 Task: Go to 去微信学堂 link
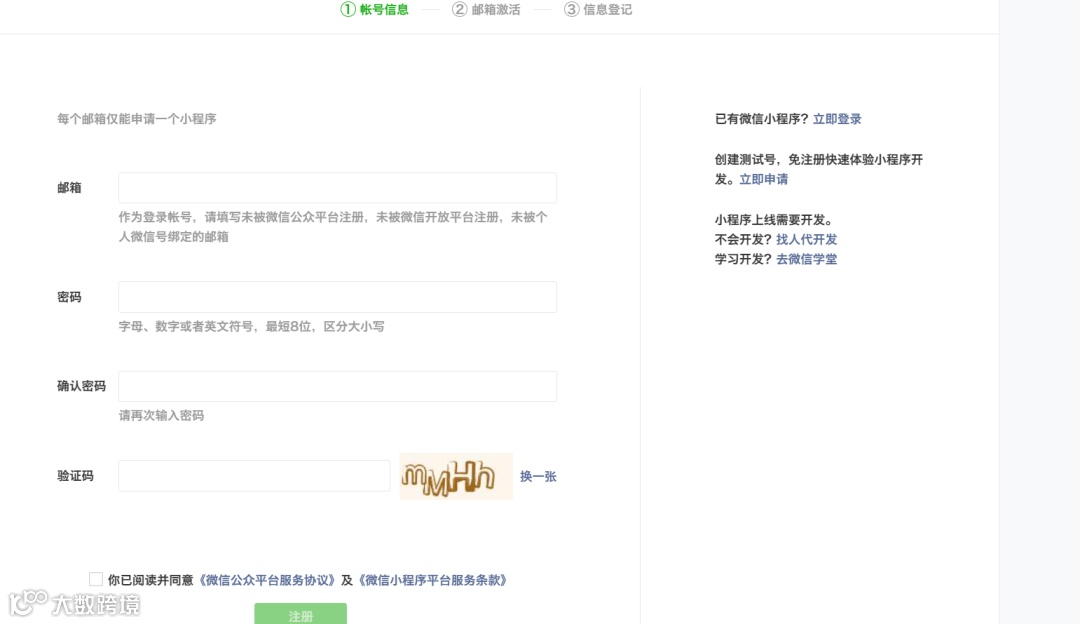tap(807, 259)
